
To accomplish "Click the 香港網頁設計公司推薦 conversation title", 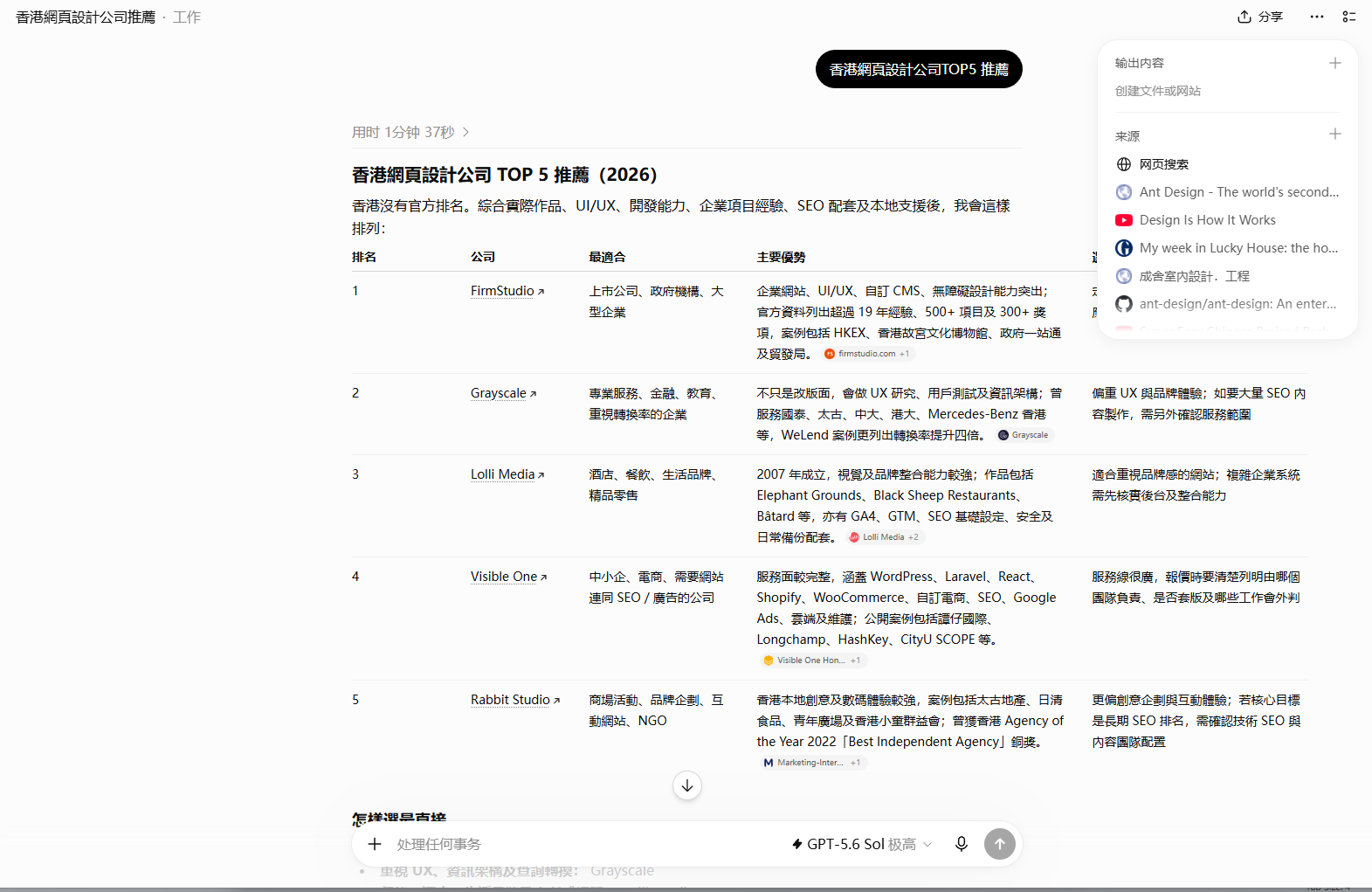I will pos(86,17).
